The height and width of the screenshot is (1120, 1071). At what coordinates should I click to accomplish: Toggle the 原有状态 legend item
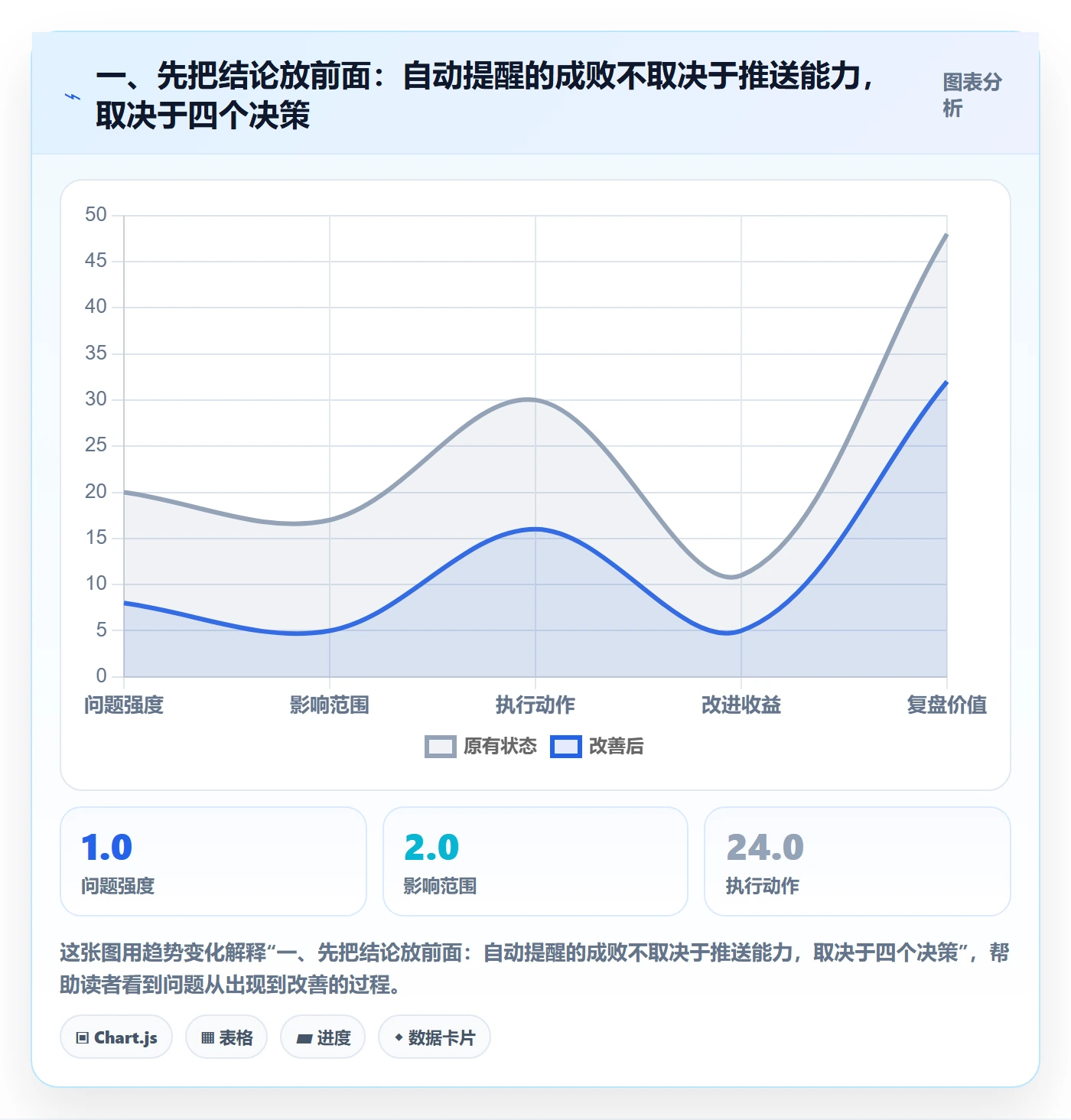pos(480,746)
